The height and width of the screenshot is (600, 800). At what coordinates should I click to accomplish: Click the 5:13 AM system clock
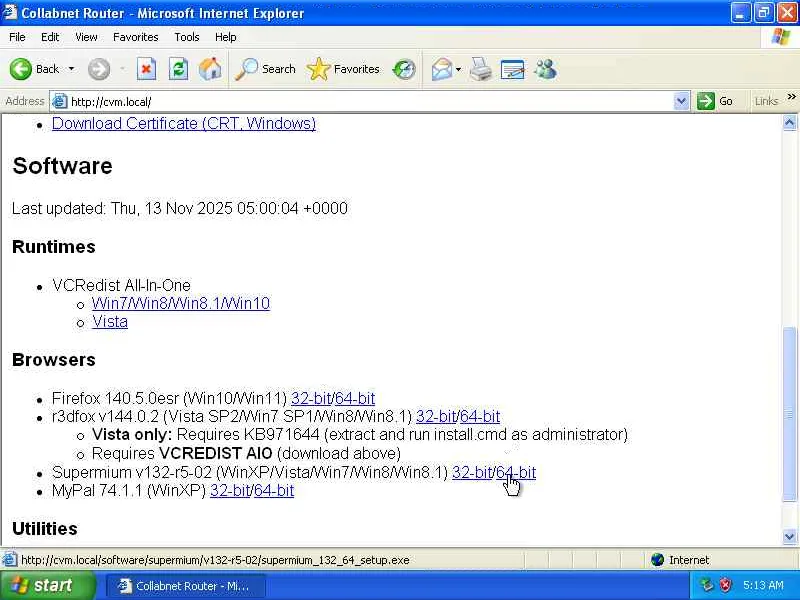(x=763, y=586)
